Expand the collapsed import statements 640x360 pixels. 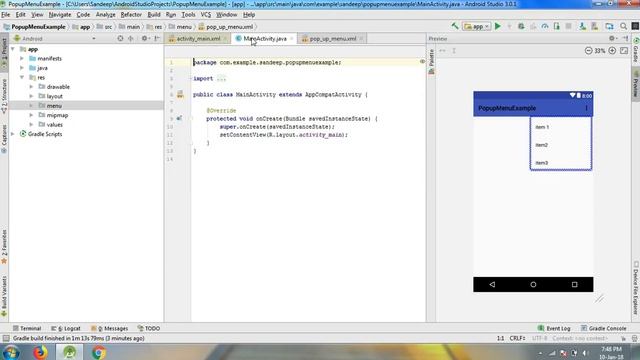click(221, 78)
